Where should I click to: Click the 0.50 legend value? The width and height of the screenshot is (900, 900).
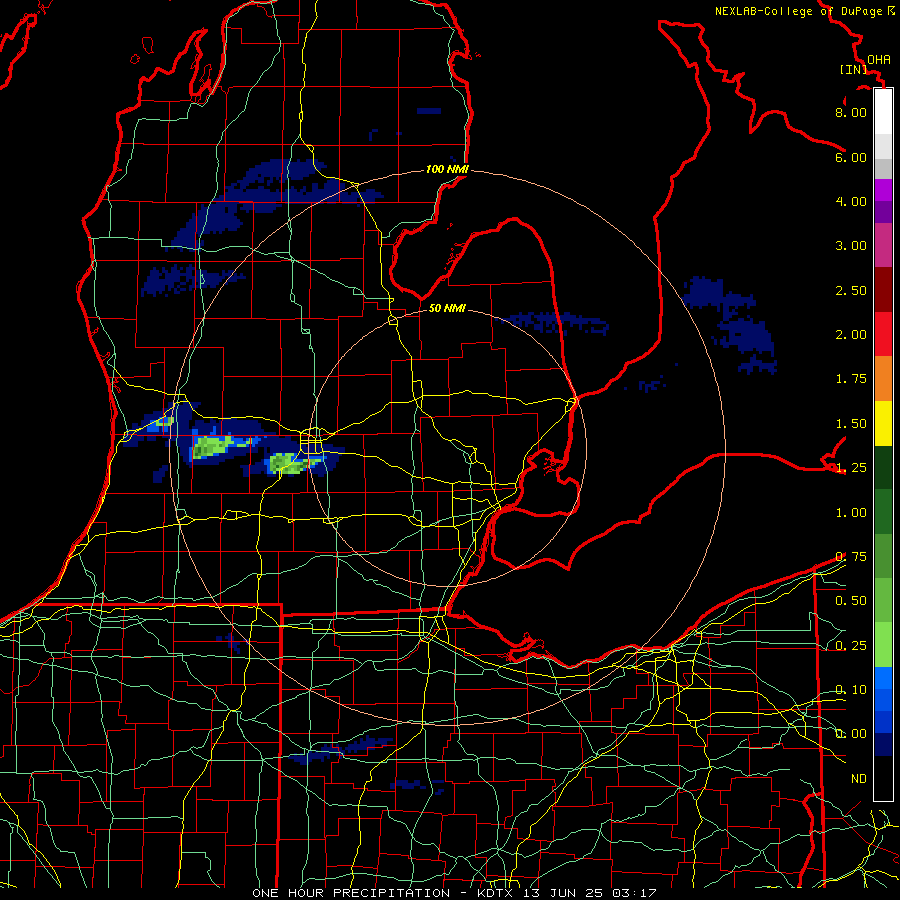tap(851, 601)
